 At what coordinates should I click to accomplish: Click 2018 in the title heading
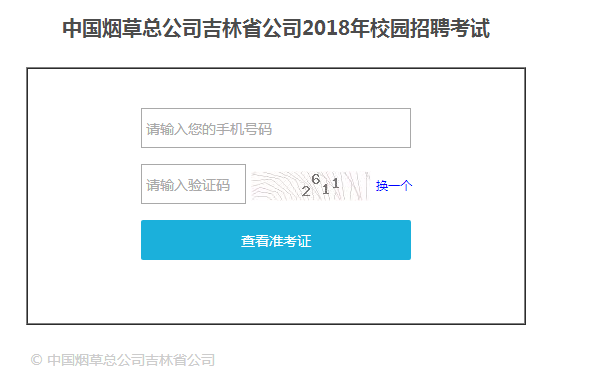(326, 28)
